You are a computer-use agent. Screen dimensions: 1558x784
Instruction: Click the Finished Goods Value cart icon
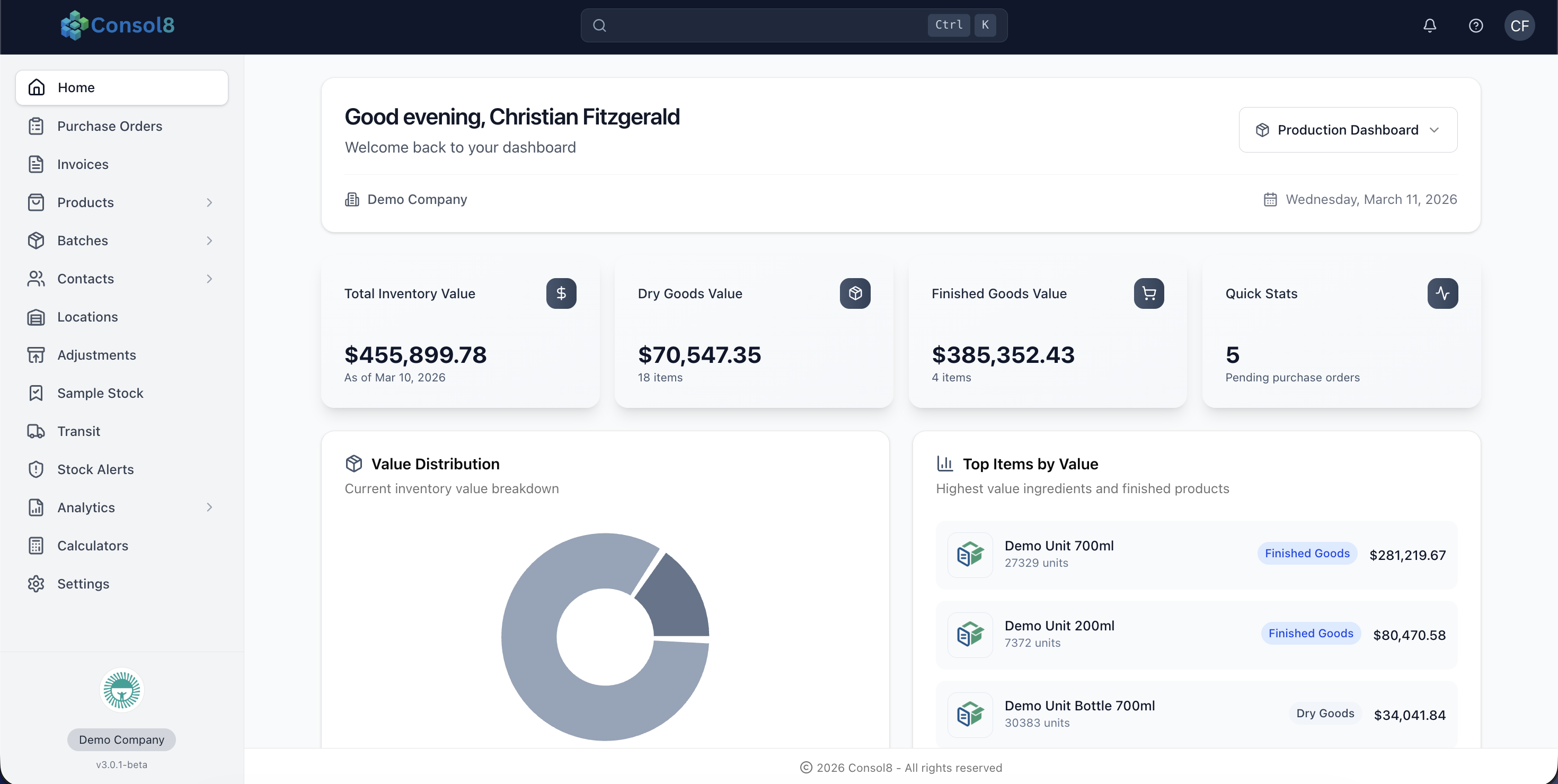[x=1148, y=293]
